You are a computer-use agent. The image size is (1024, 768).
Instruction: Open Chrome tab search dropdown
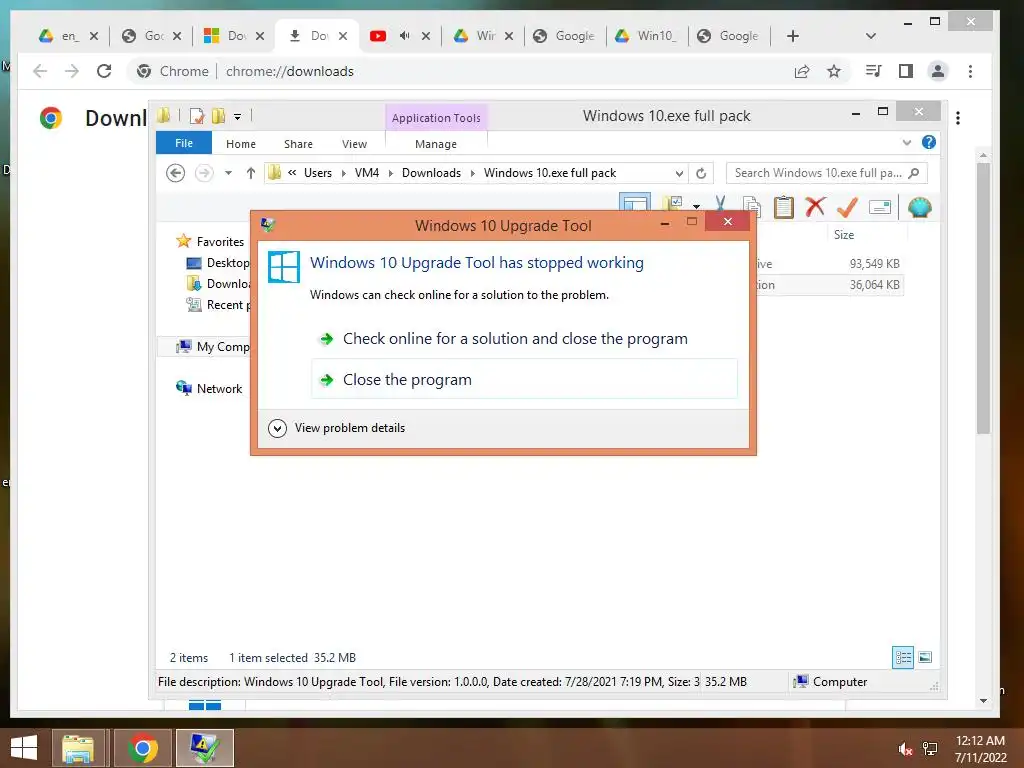click(x=871, y=36)
